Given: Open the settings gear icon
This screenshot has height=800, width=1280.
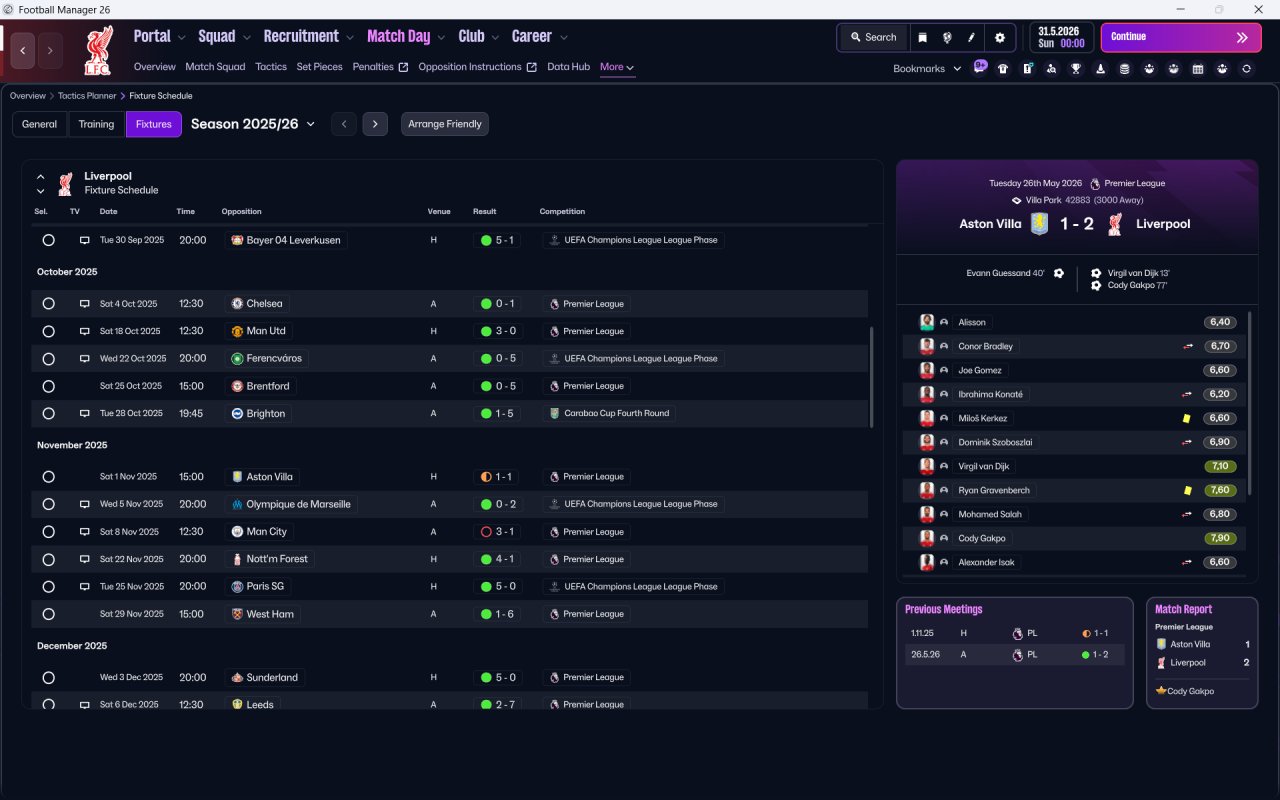Looking at the screenshot, I should (999, 37).
